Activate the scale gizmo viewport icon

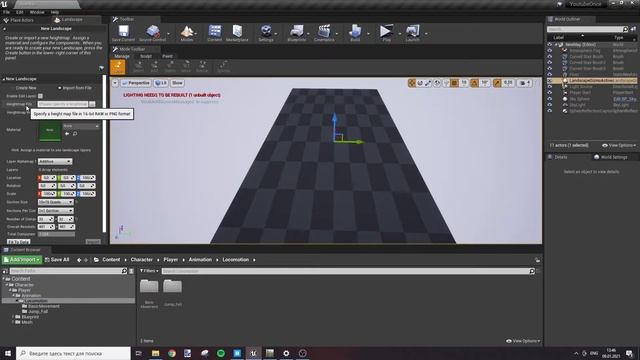[428, 83]
